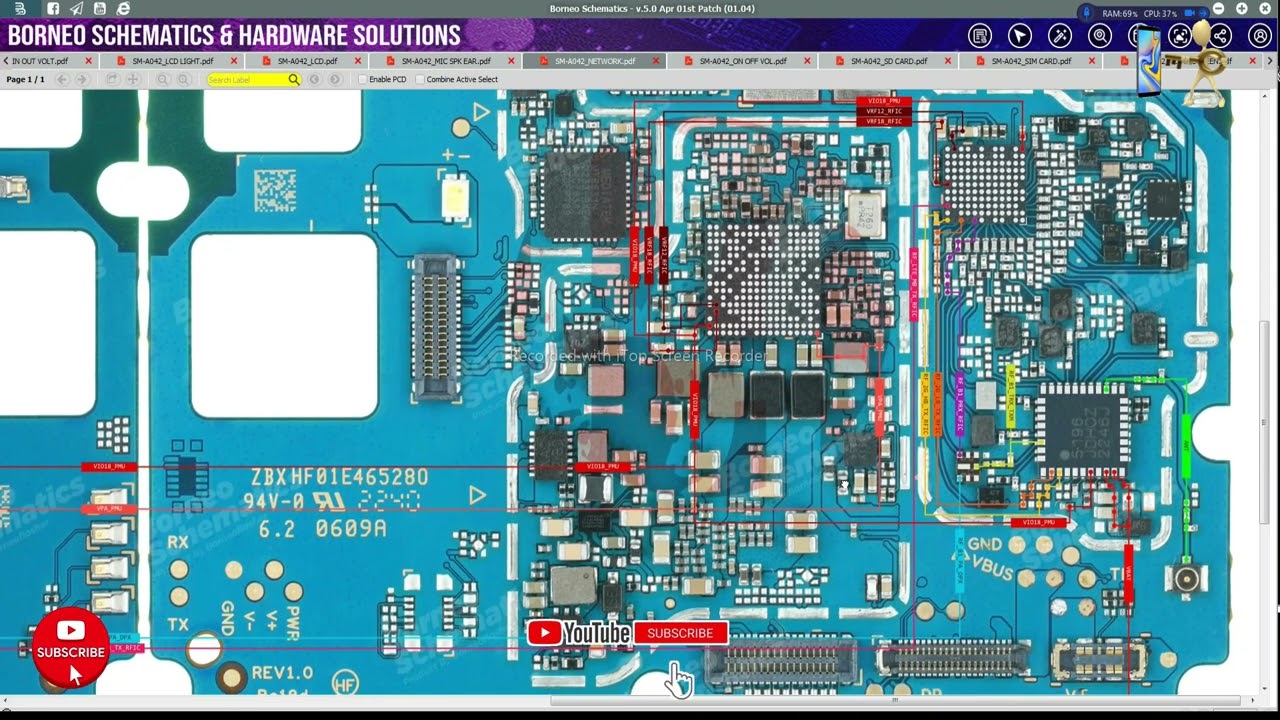This screenshot has height=720, width=1280.
Task: Click the recorder camera icon beside CPU
Action: click(x=1190, y=13)
